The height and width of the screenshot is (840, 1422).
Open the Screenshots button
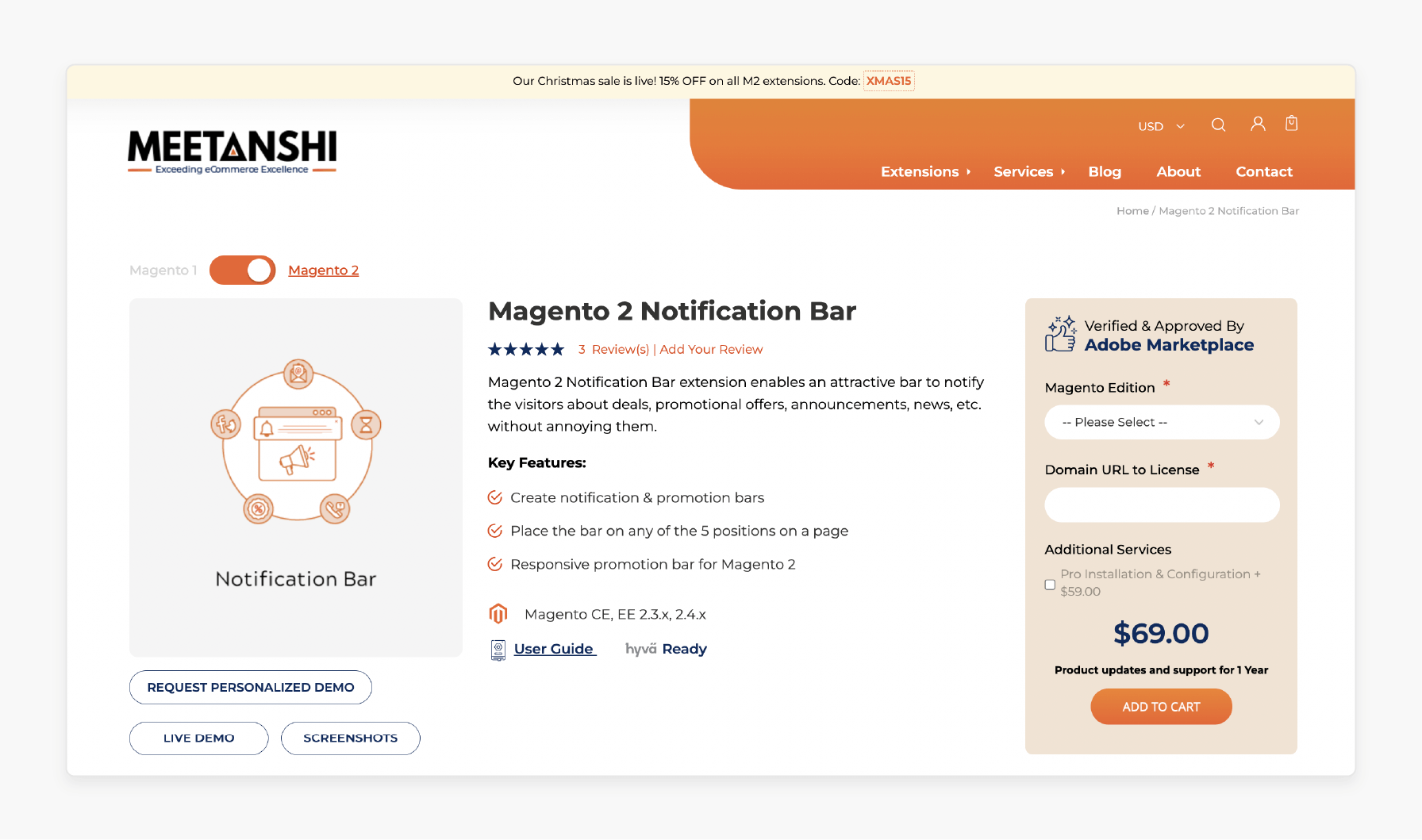click(x=351, y=738)
